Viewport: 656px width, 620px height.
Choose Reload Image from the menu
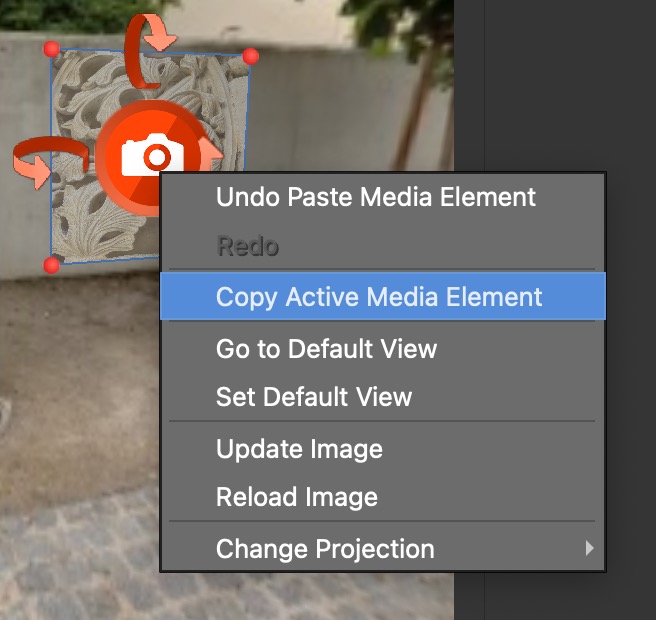297,497
